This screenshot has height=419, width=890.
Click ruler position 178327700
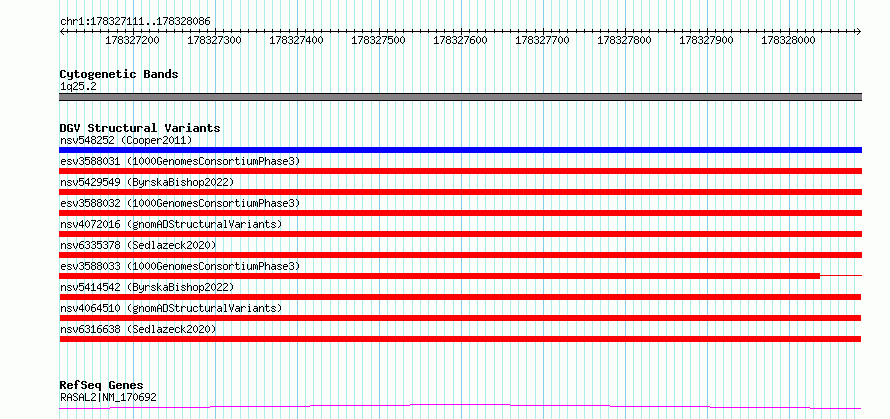coord(542,40)
